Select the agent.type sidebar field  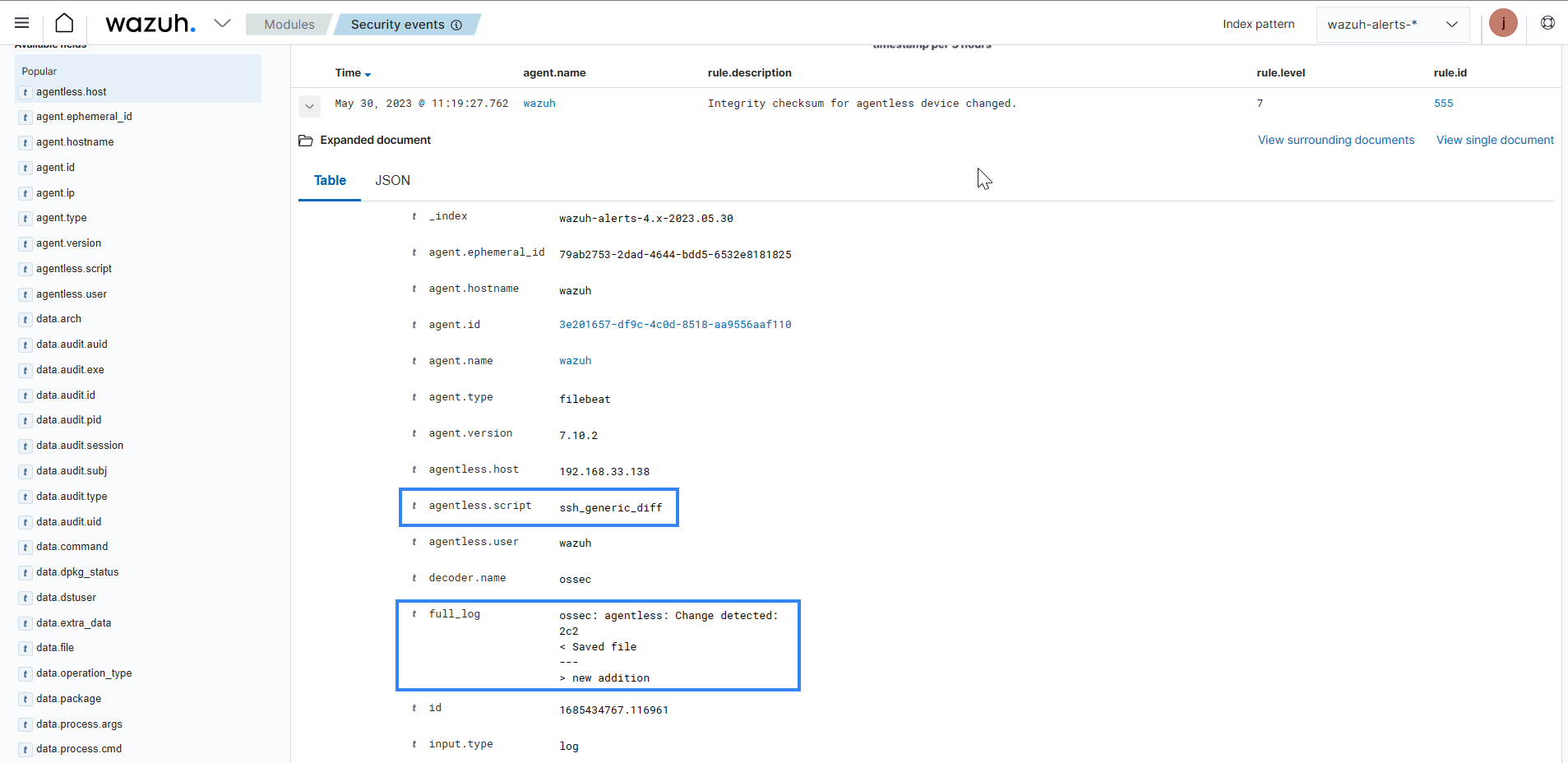61,218
